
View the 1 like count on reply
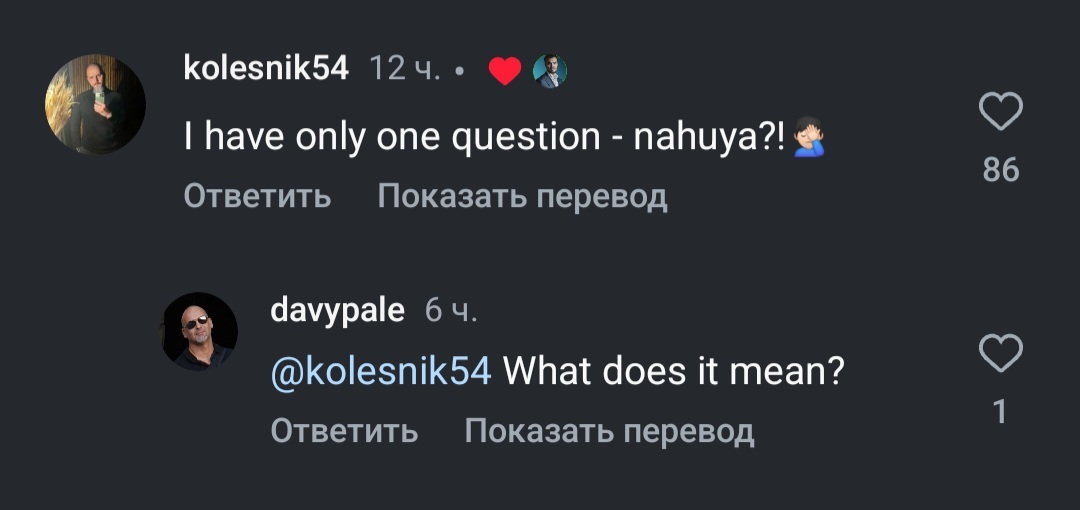point(999,411)
